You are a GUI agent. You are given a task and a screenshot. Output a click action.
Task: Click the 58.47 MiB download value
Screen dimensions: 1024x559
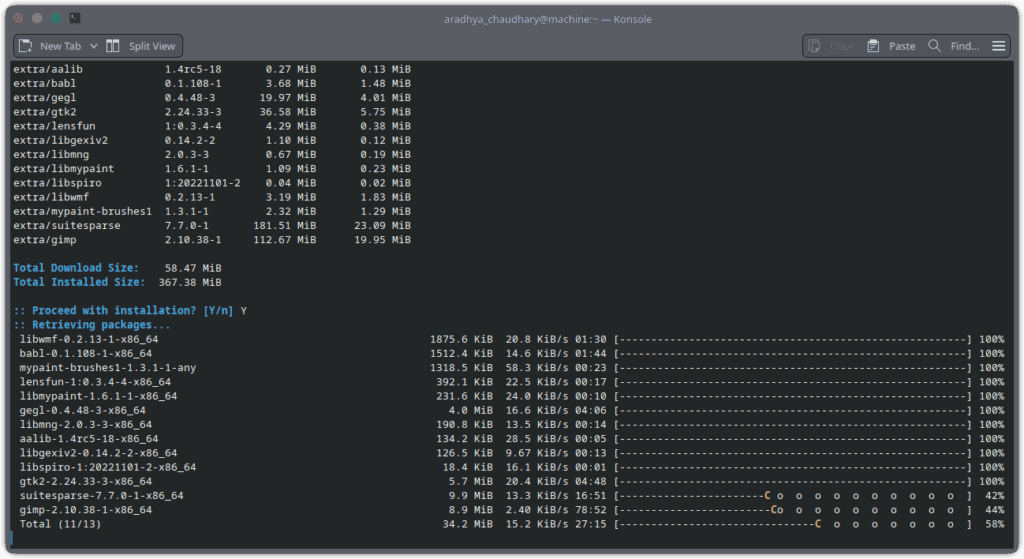pyautogui.click(x=193, y=268)
